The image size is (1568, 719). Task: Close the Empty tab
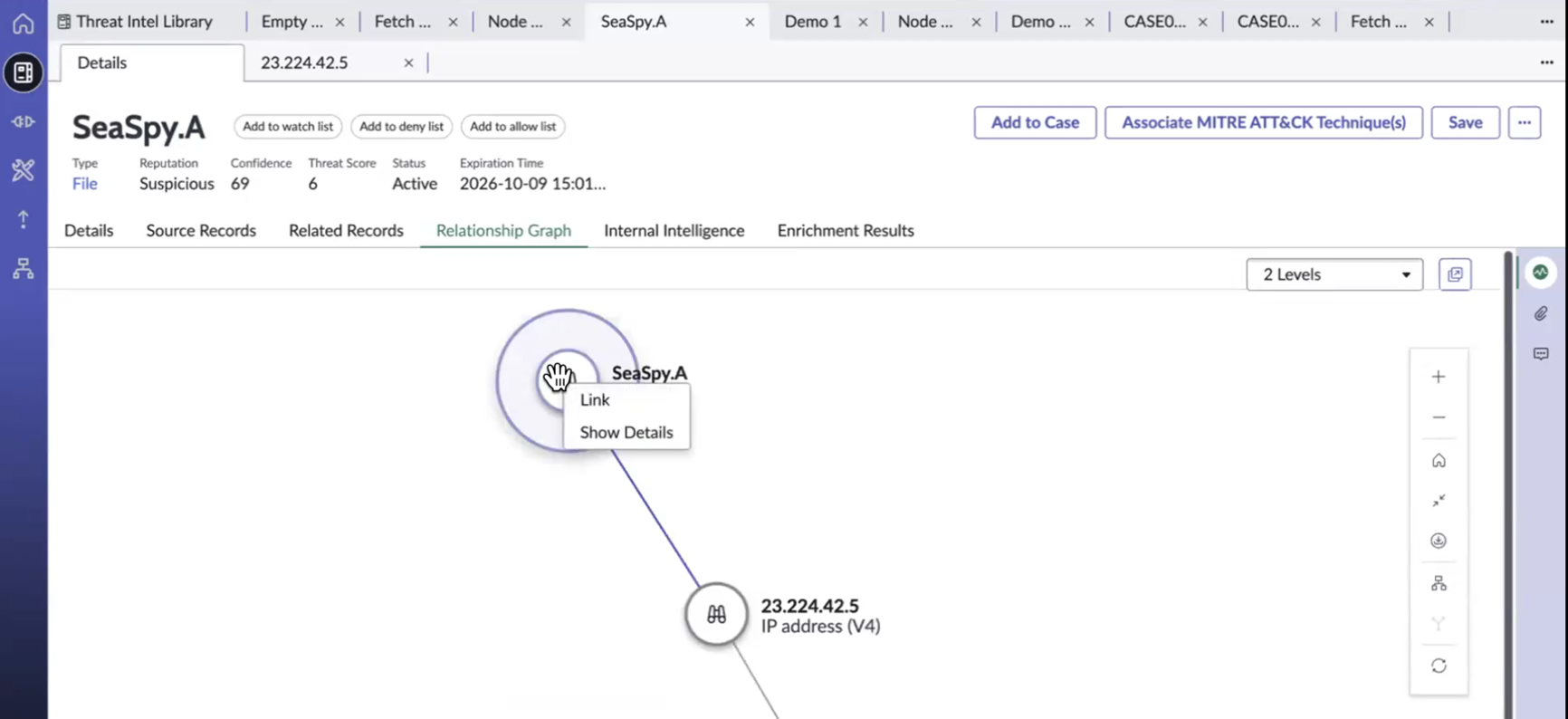click(x=339, y=22)
